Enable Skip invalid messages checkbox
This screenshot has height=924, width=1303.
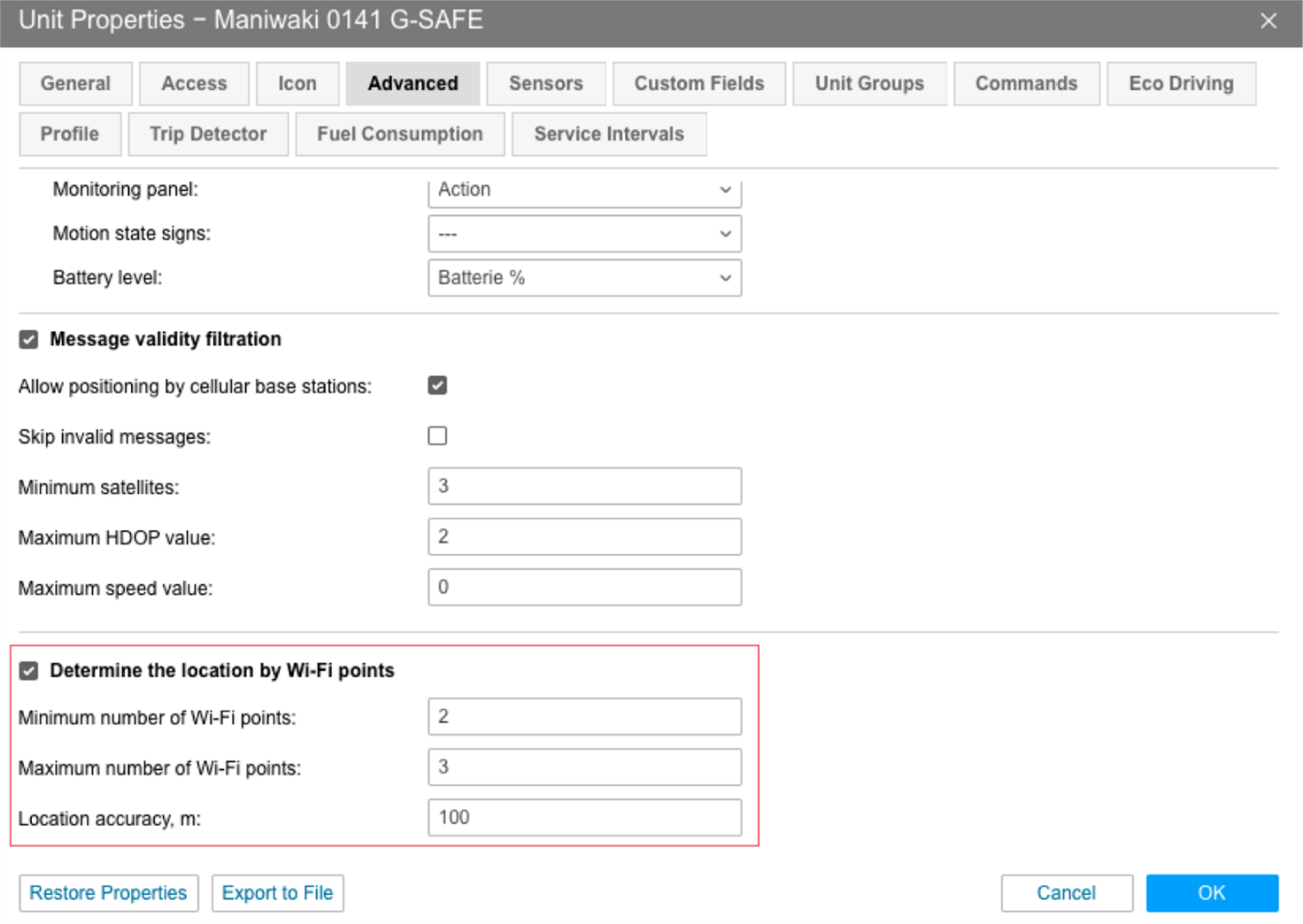click(437, 436)
